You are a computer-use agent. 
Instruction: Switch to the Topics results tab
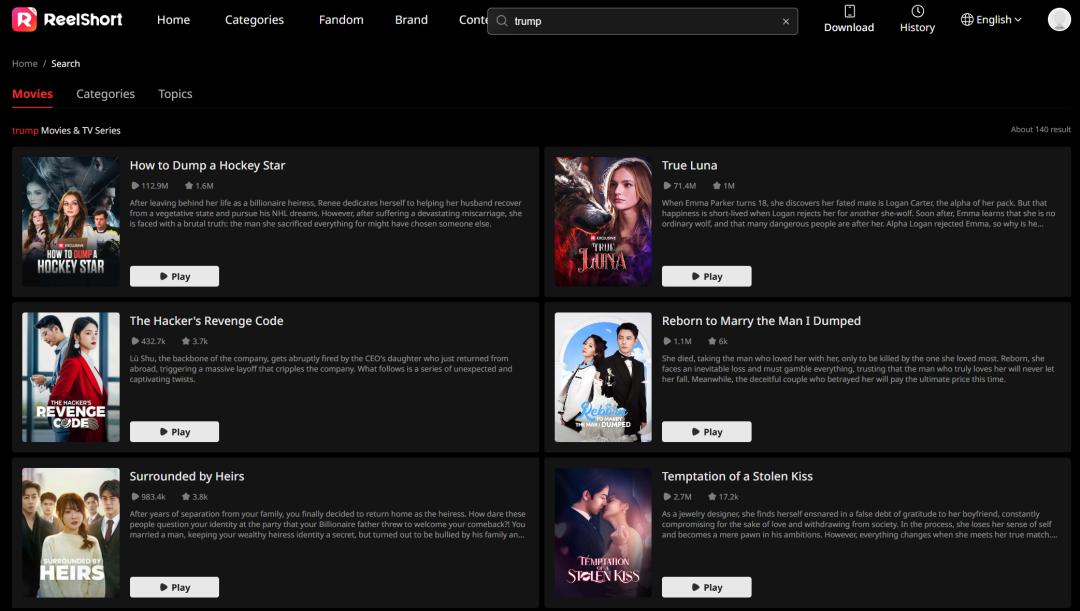pos(175,94)
